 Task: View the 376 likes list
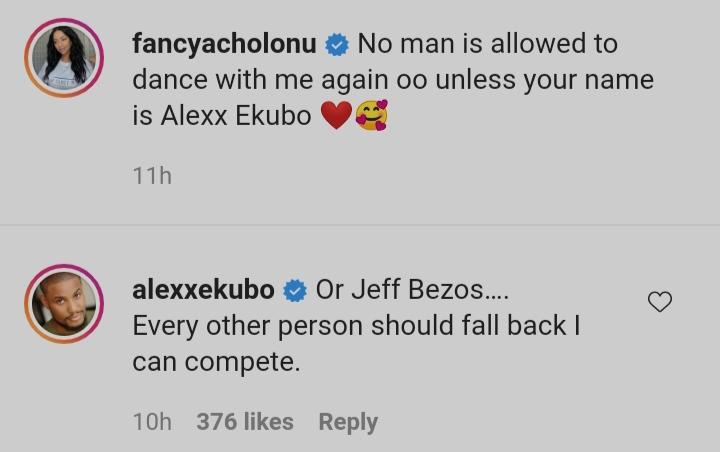(245, 422)
